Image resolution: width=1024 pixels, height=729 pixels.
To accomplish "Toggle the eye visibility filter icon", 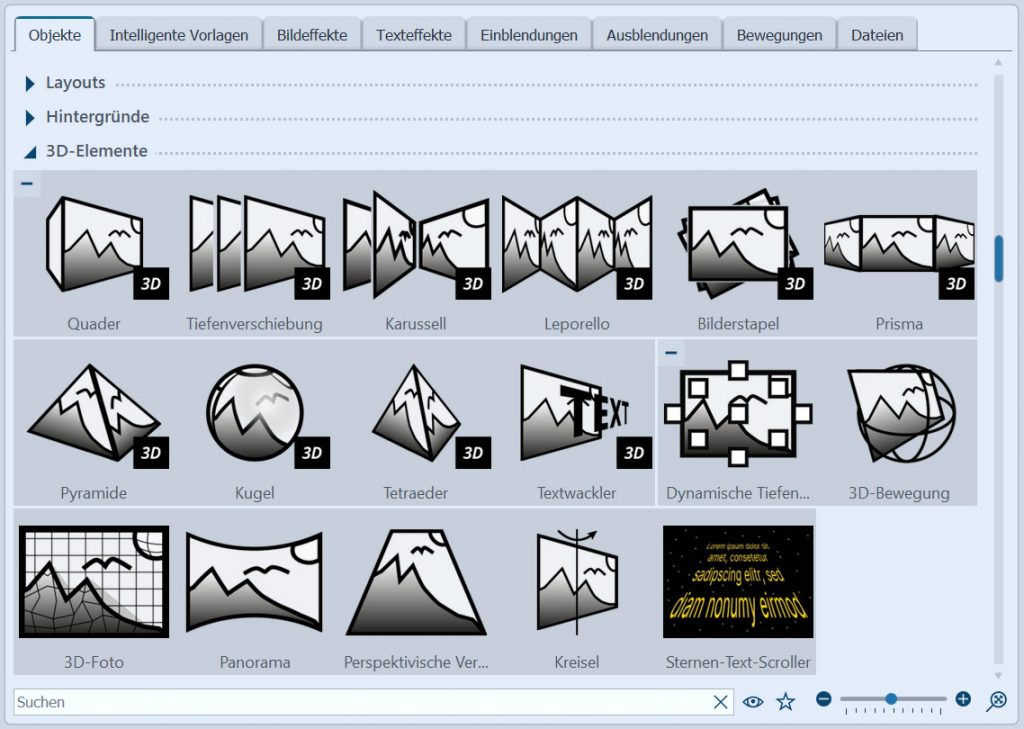I will click(753, 702).
